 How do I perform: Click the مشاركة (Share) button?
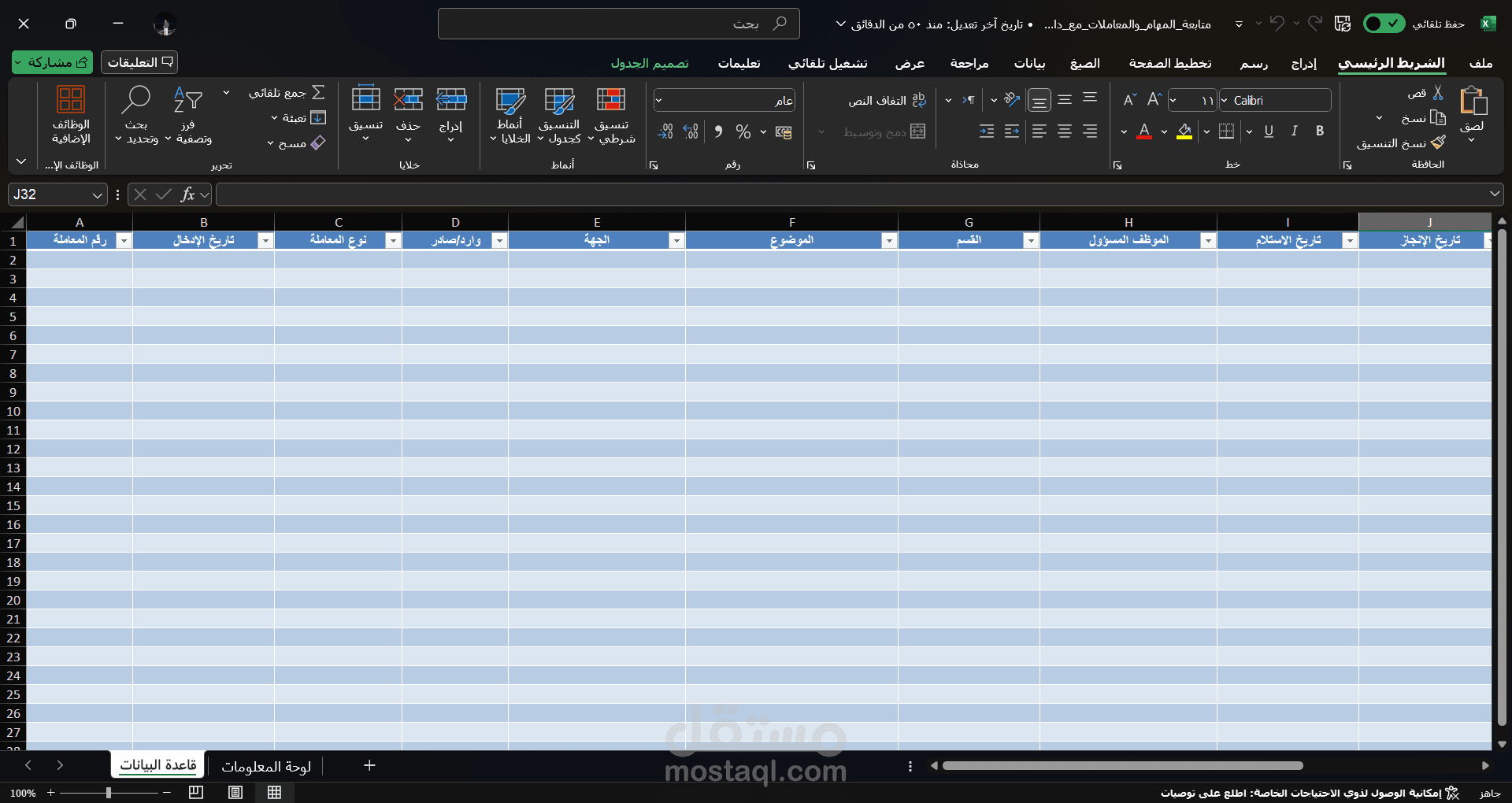51,62
